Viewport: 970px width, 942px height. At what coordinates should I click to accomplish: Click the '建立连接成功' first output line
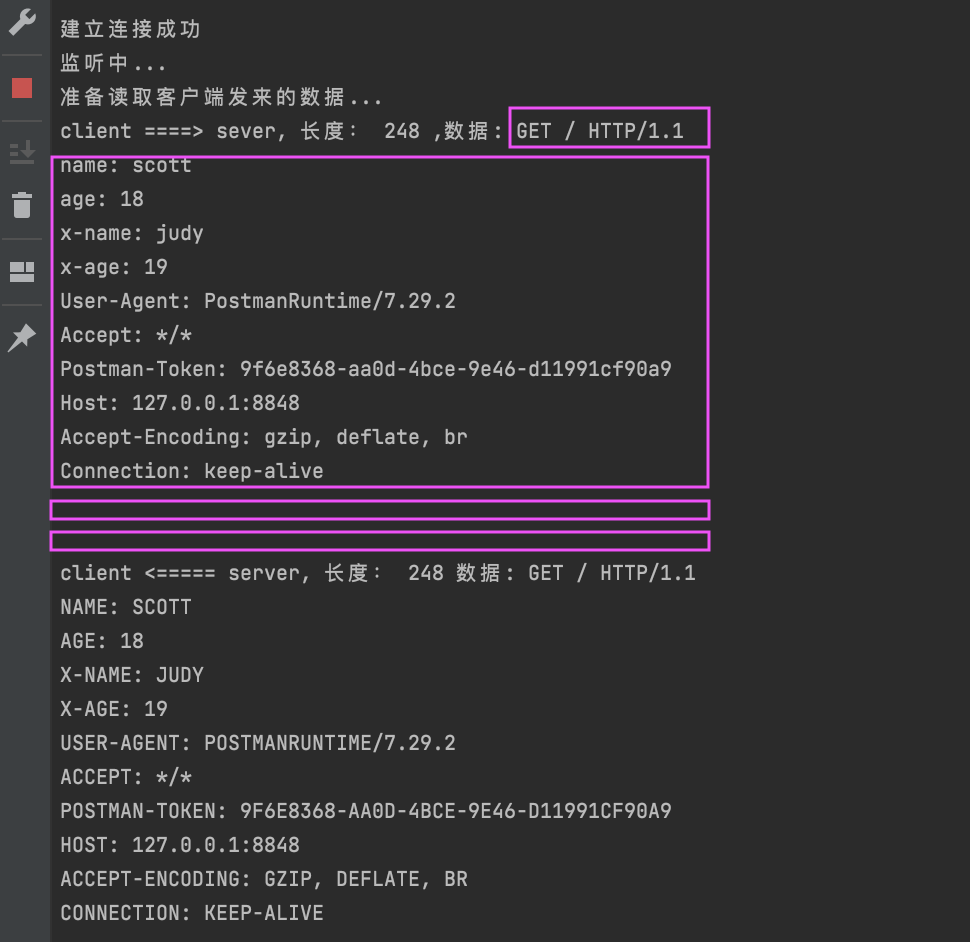tap(131, 29)
